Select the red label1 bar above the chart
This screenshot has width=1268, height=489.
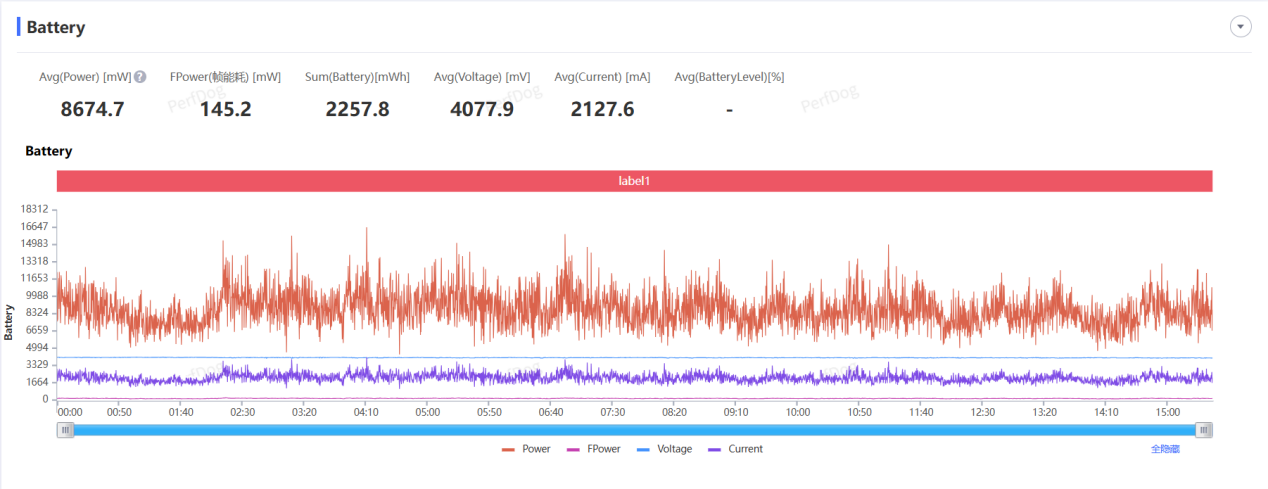pos(634,181)
